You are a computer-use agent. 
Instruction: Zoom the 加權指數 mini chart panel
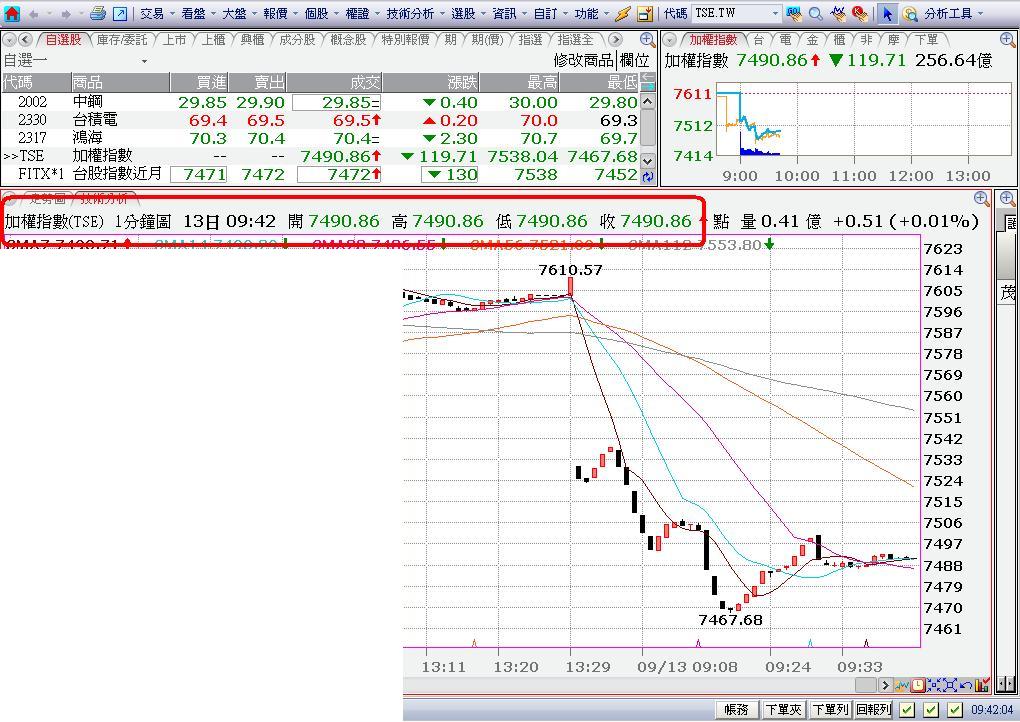pyautogui.click(x=1008, y=40)
